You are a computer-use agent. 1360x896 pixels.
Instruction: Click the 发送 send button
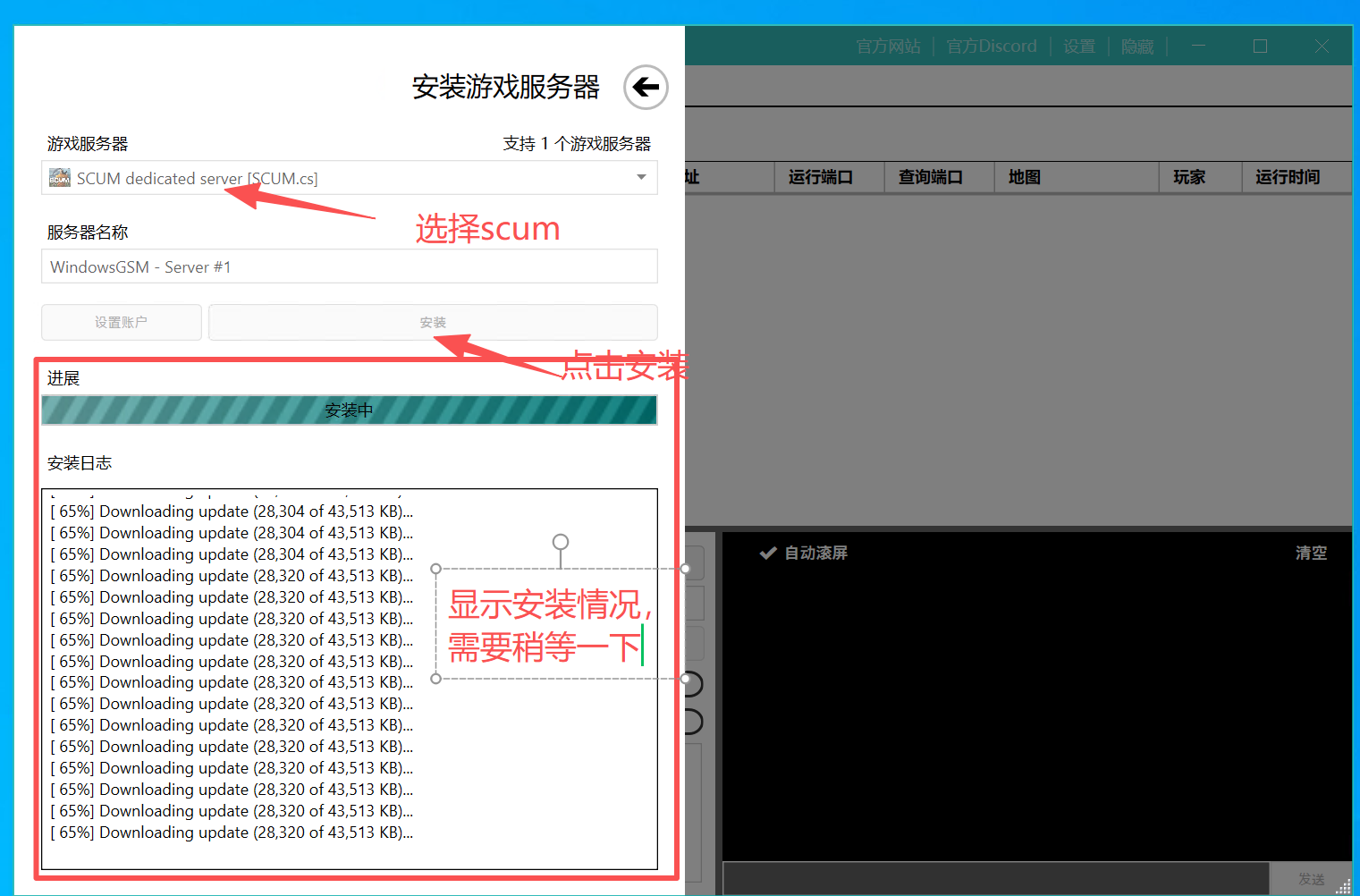(1312, 878)
